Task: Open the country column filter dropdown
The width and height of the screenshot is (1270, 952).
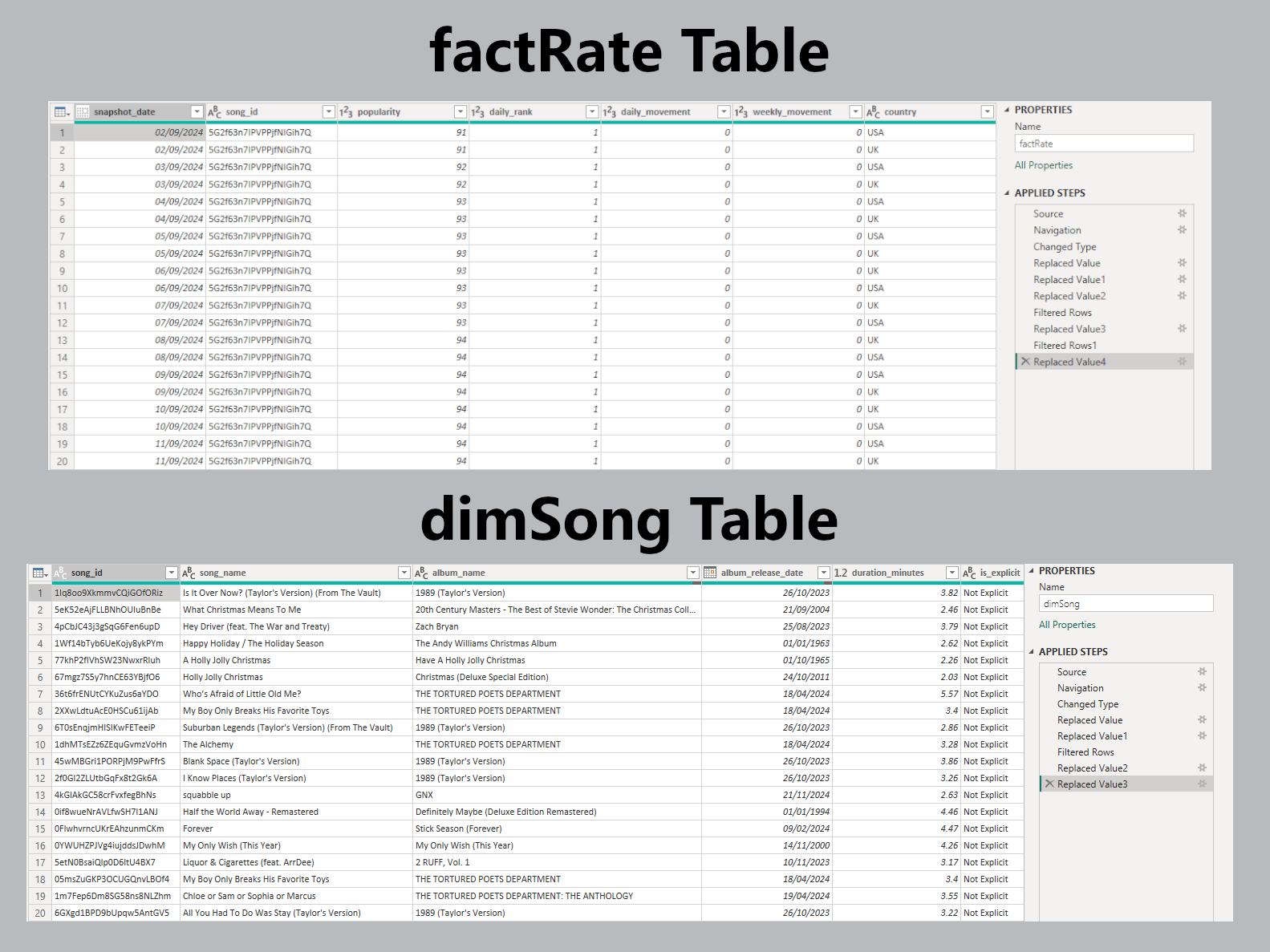Action: [988, 111]
